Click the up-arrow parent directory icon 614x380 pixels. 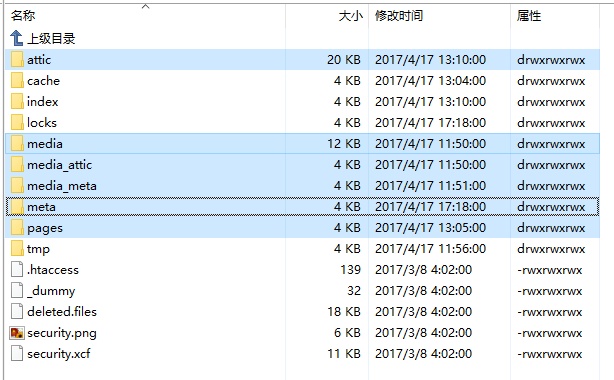point(16,38)
